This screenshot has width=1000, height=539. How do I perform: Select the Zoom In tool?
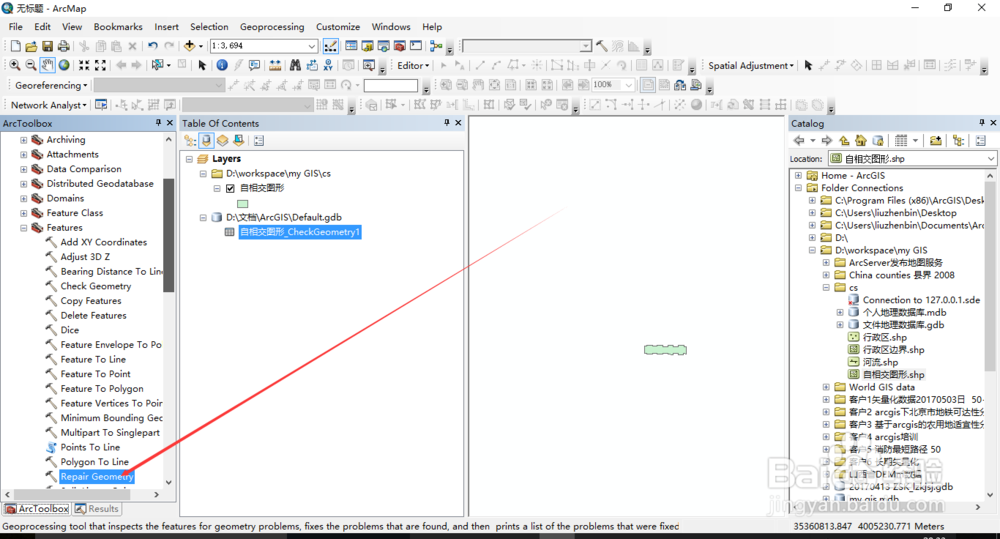coord(14,65)
